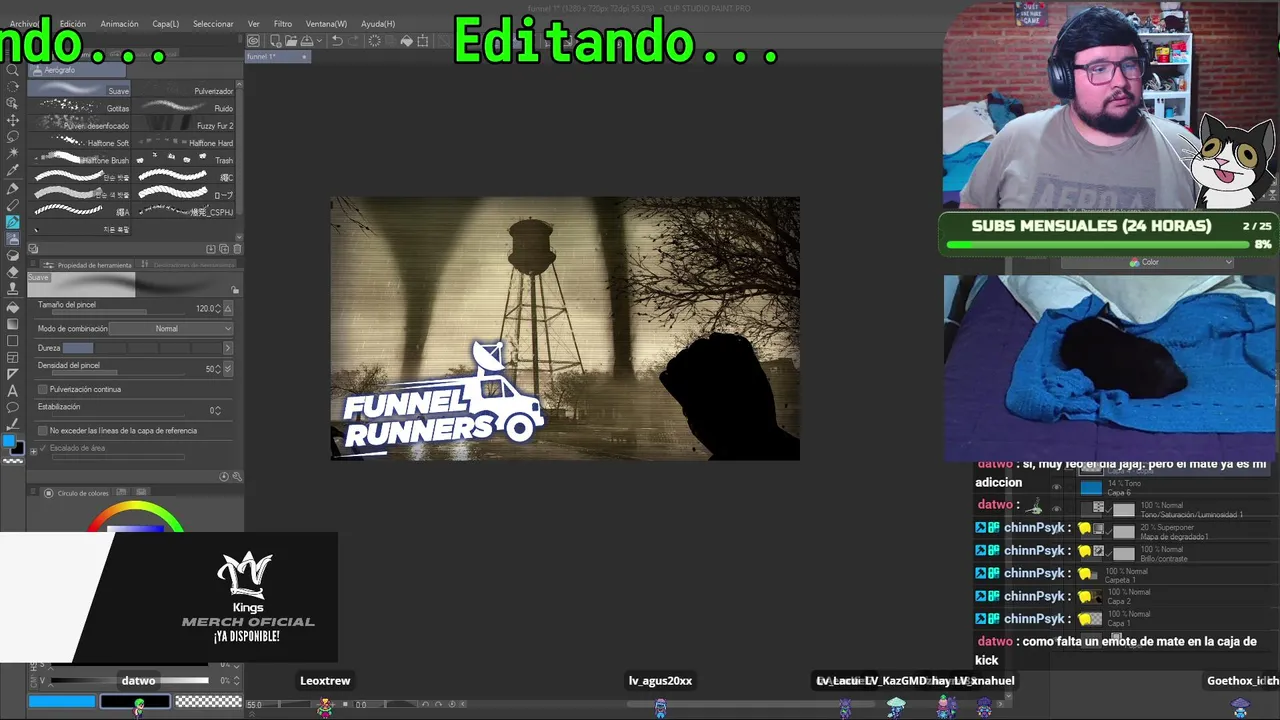1280x720 pixels.
Task: Click the Save icon in command bar
Action: click(306, 41)
